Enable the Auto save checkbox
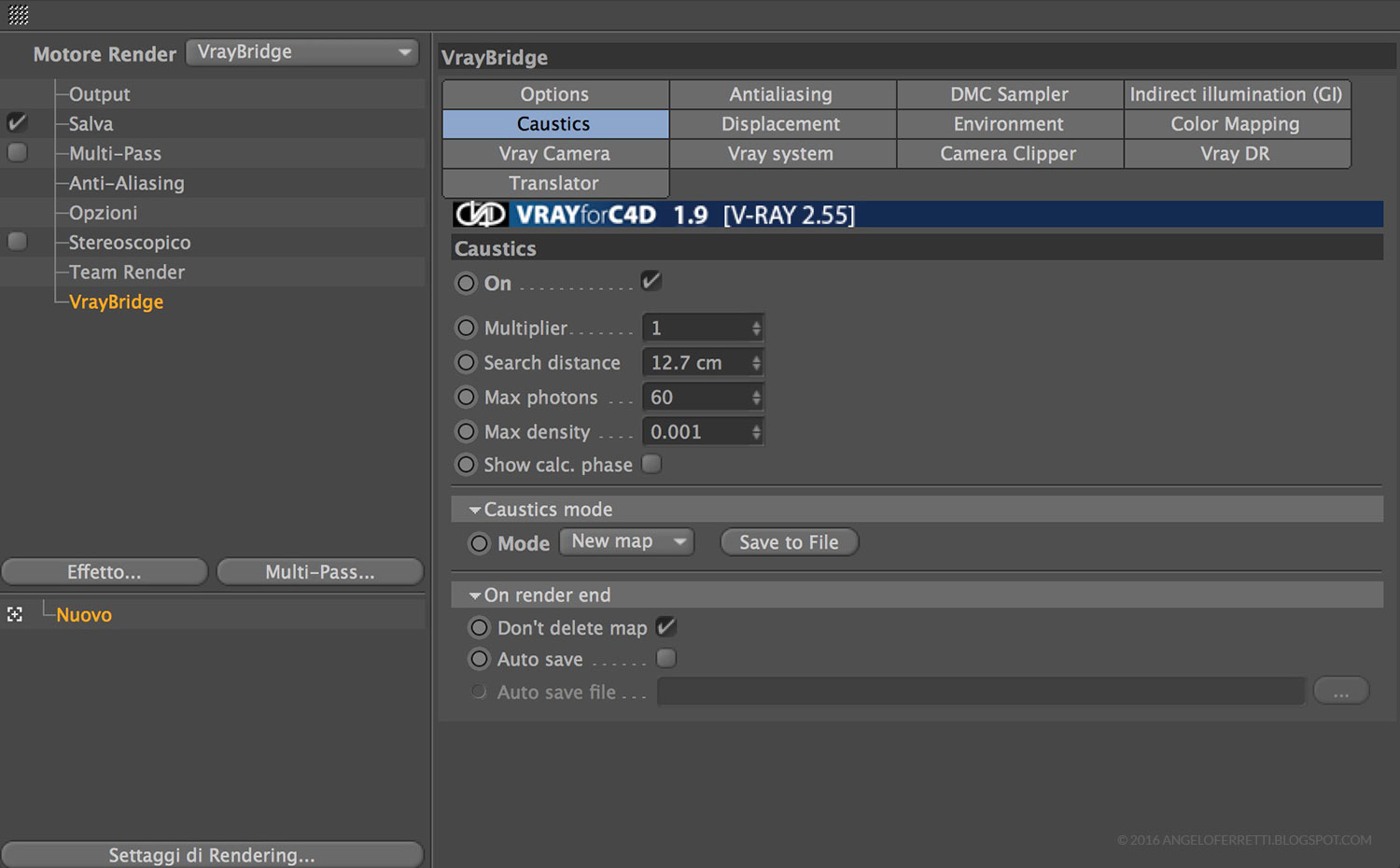The height and width of the screenshot is (868, 1400). pyautogui.click(x=665, y=658)
